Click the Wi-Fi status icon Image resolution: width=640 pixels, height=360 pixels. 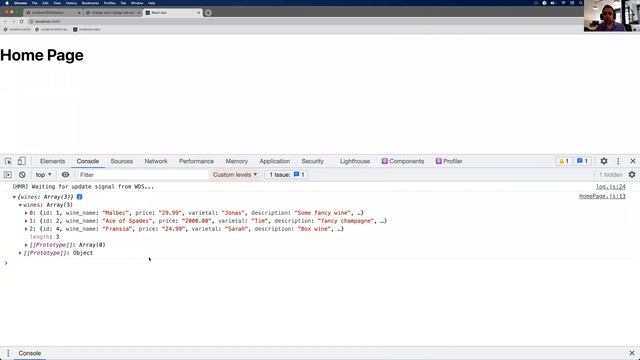pos(563,3)
